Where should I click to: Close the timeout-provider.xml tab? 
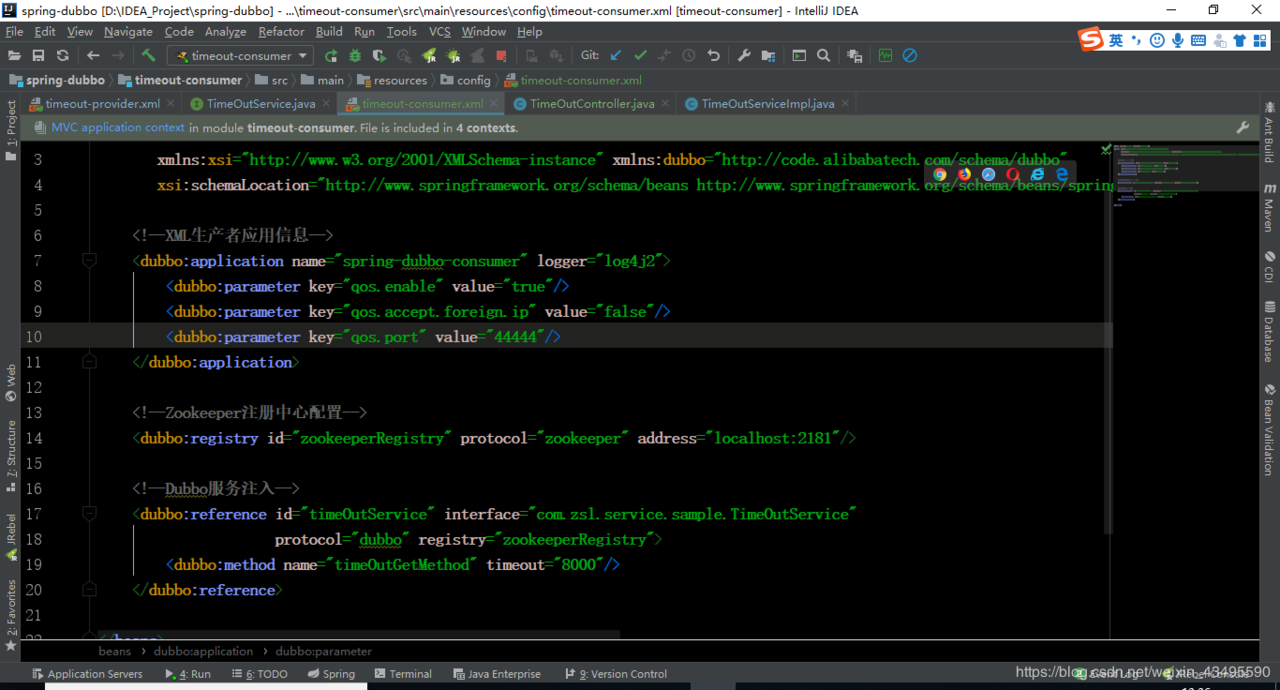(x=171, y=103)
